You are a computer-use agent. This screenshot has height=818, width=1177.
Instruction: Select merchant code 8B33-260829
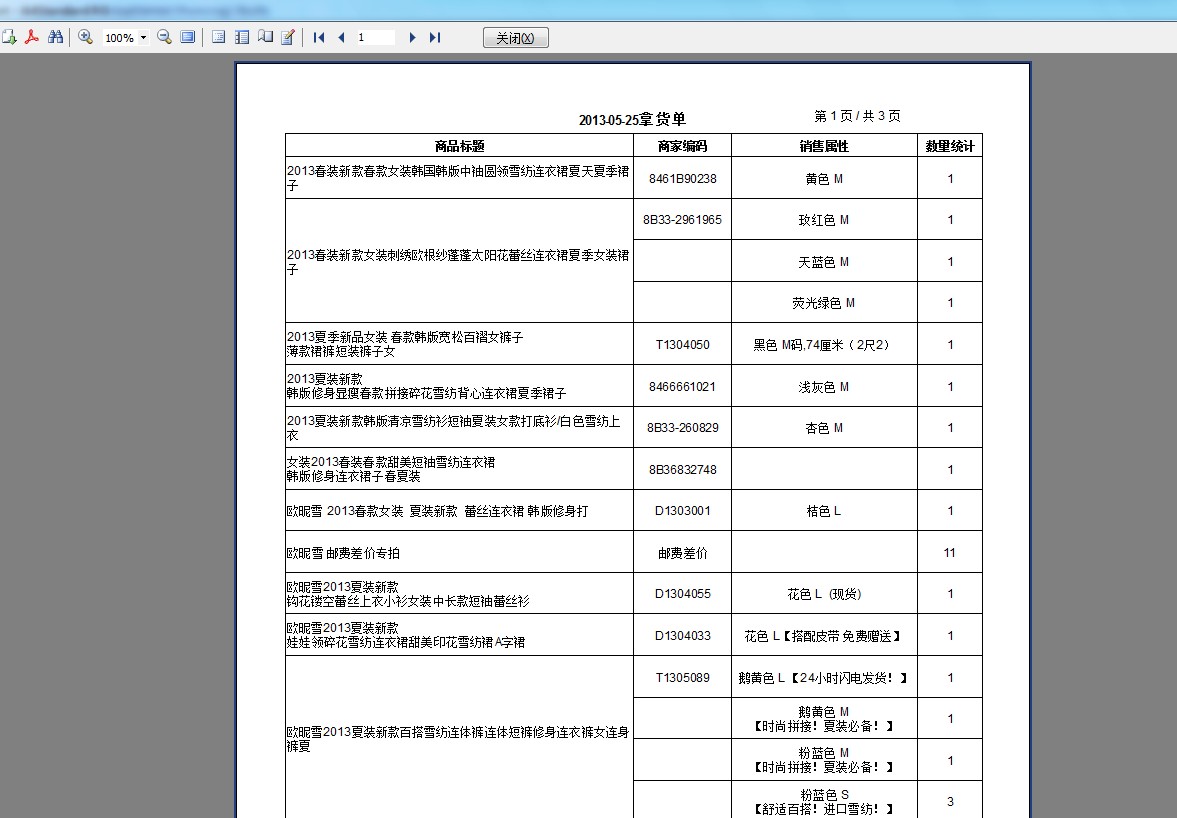(x=682, y=428)
